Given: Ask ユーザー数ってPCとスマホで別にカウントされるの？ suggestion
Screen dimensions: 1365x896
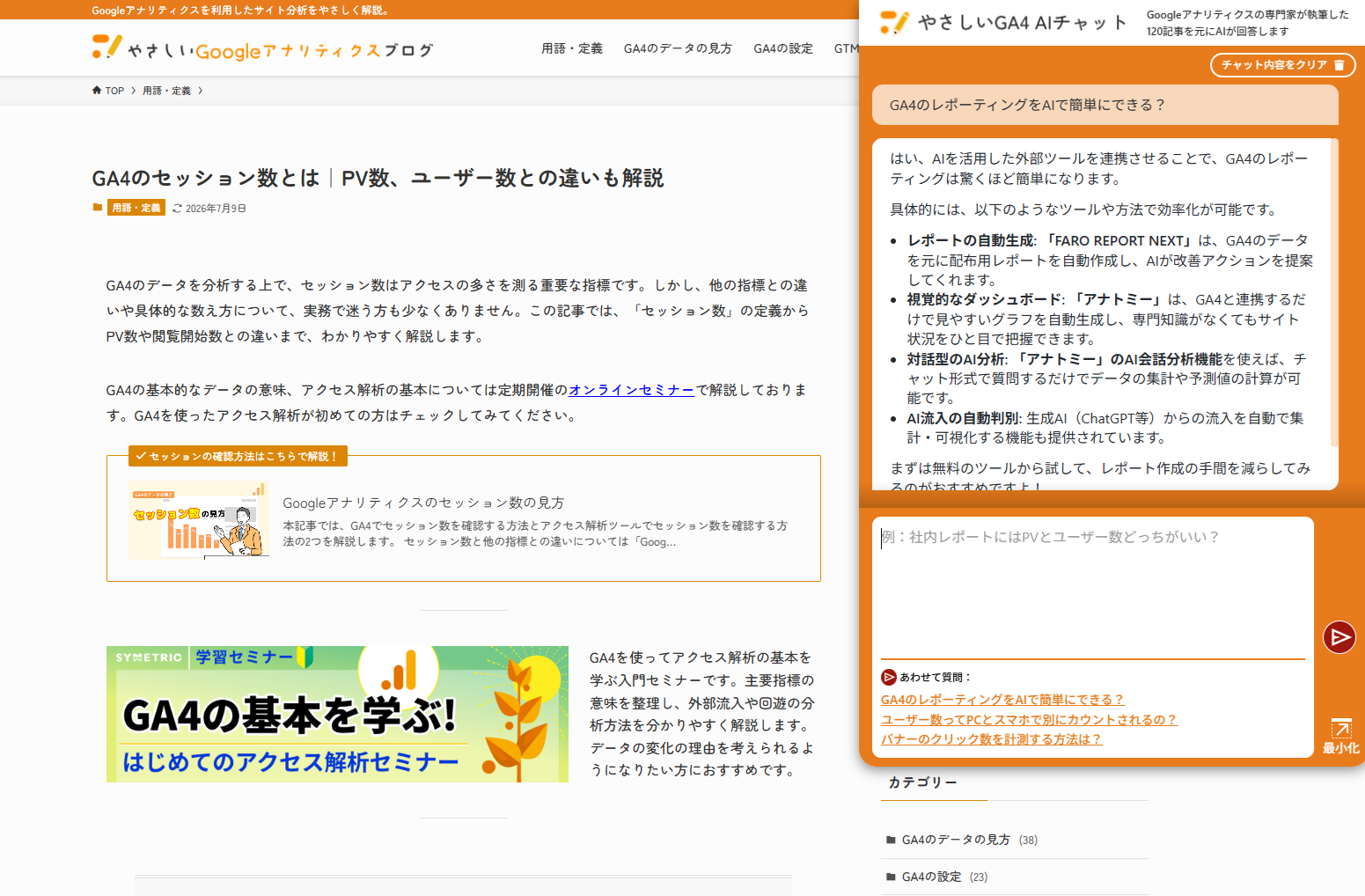Looking at the screenshot, I should tap(1029, 720).
